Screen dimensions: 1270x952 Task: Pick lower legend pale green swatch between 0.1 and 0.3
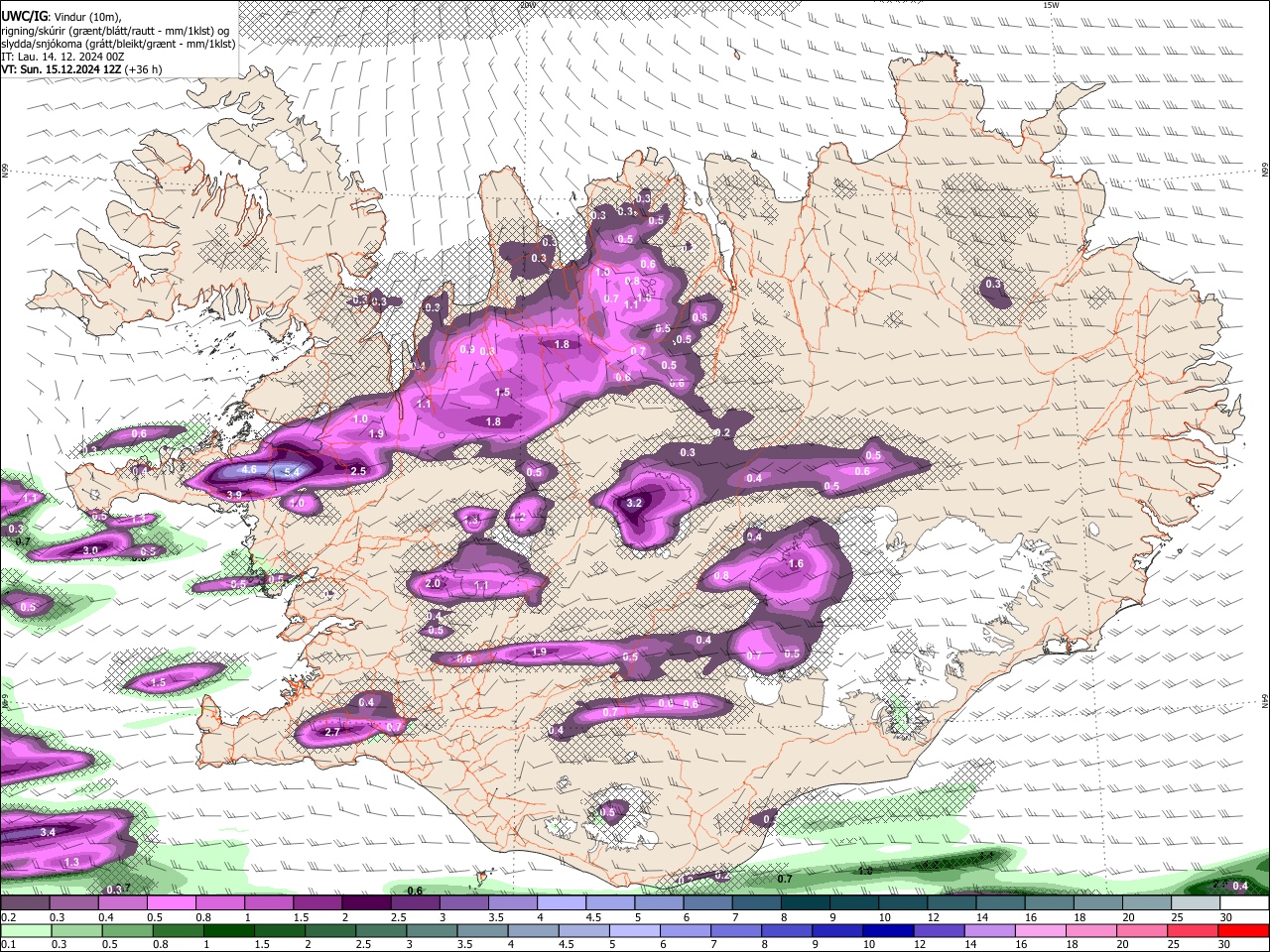coord(25,931)
